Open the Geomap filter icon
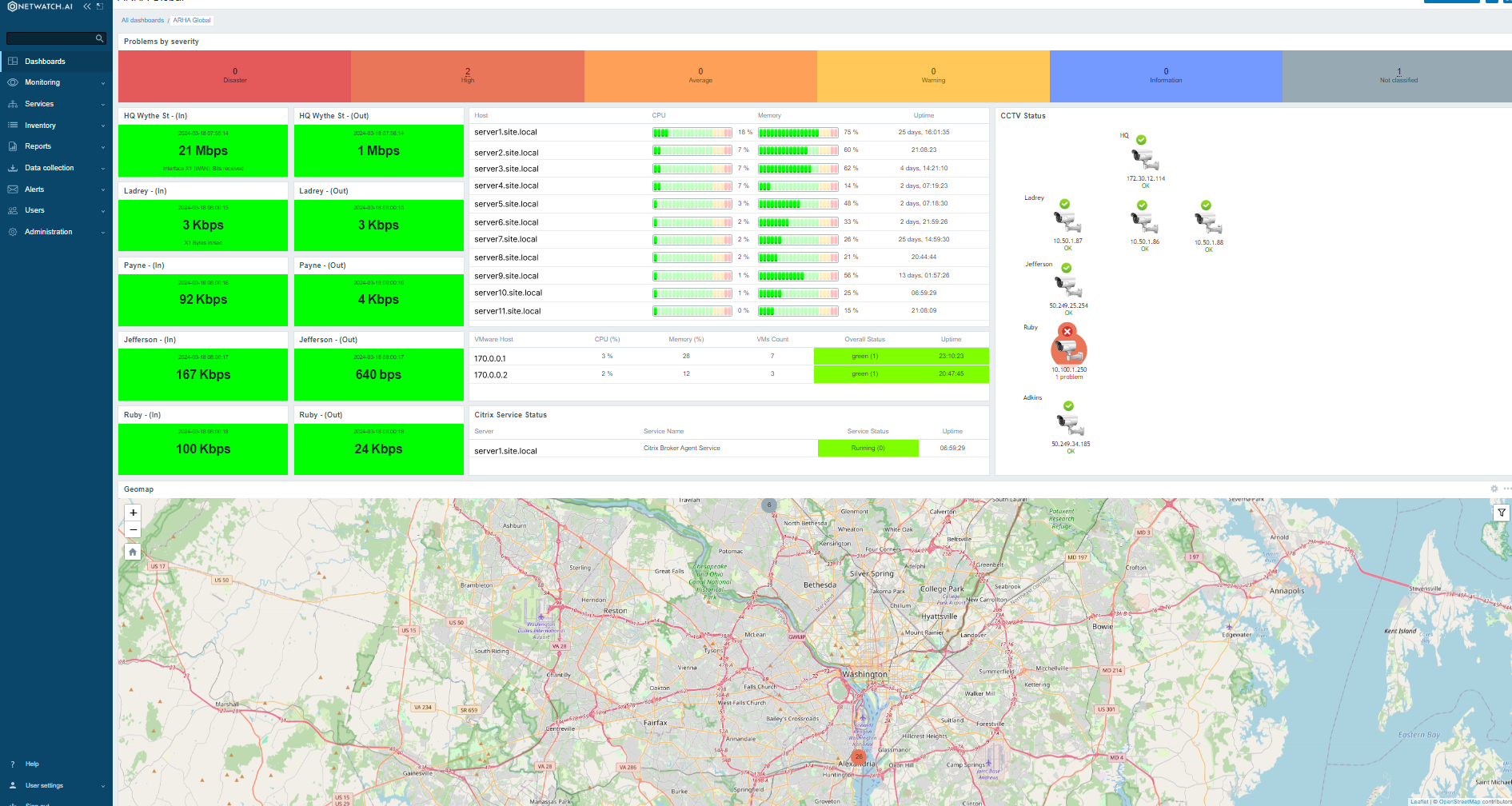Screen dimensions: 1512x806 coord(1501,513)
